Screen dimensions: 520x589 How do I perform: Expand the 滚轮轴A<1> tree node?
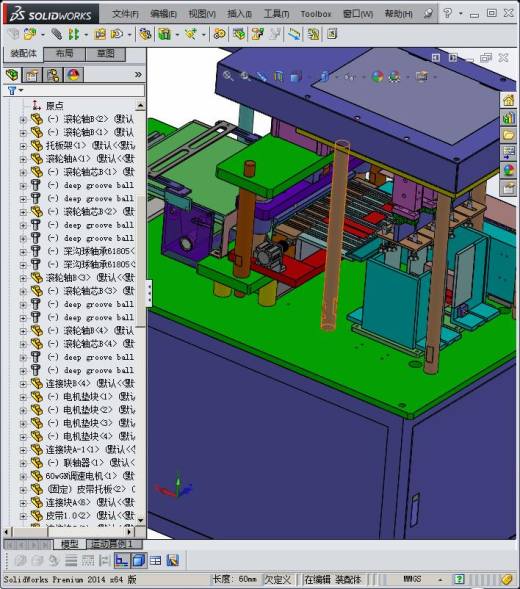[x=23, y=159]
